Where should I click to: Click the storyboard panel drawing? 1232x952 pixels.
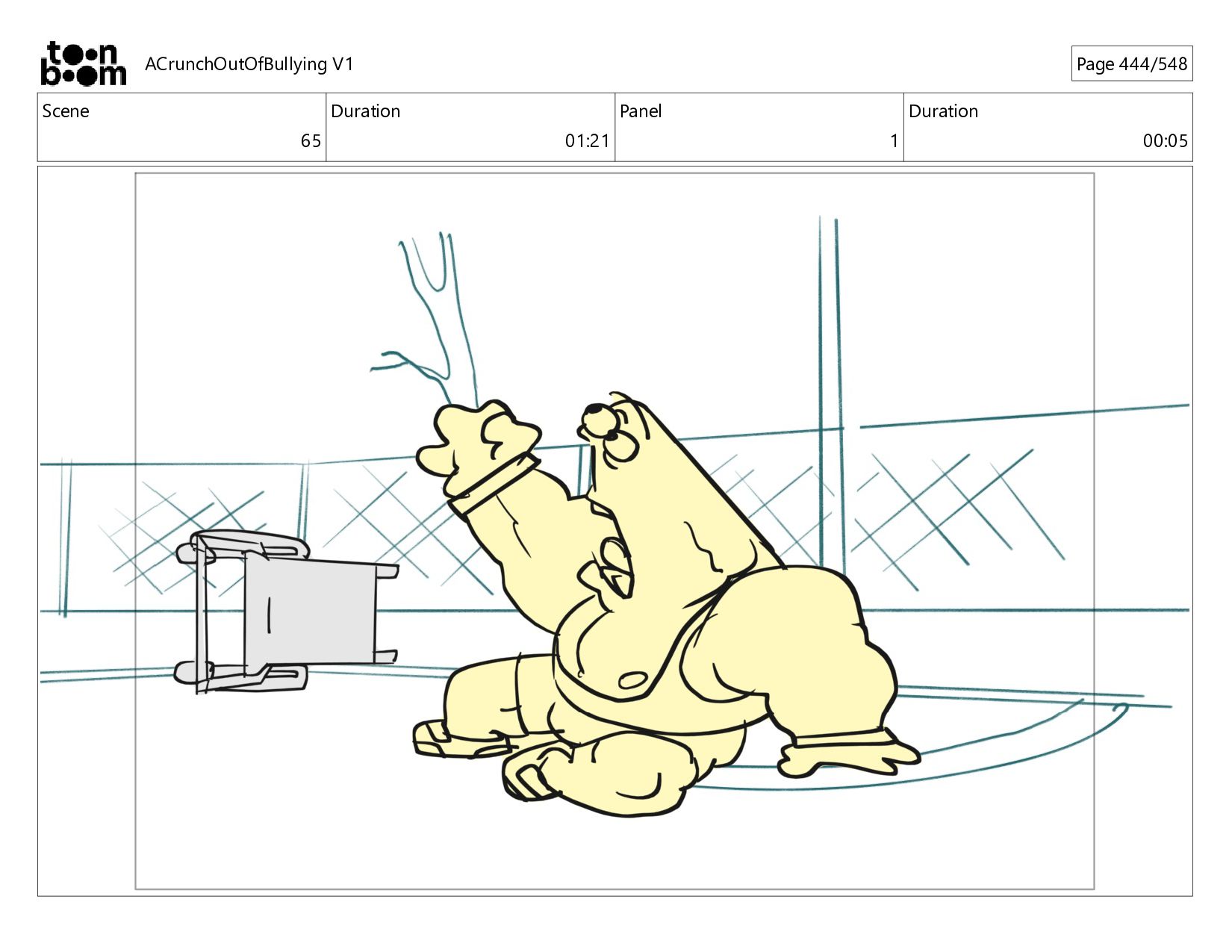tap(615, 531)
